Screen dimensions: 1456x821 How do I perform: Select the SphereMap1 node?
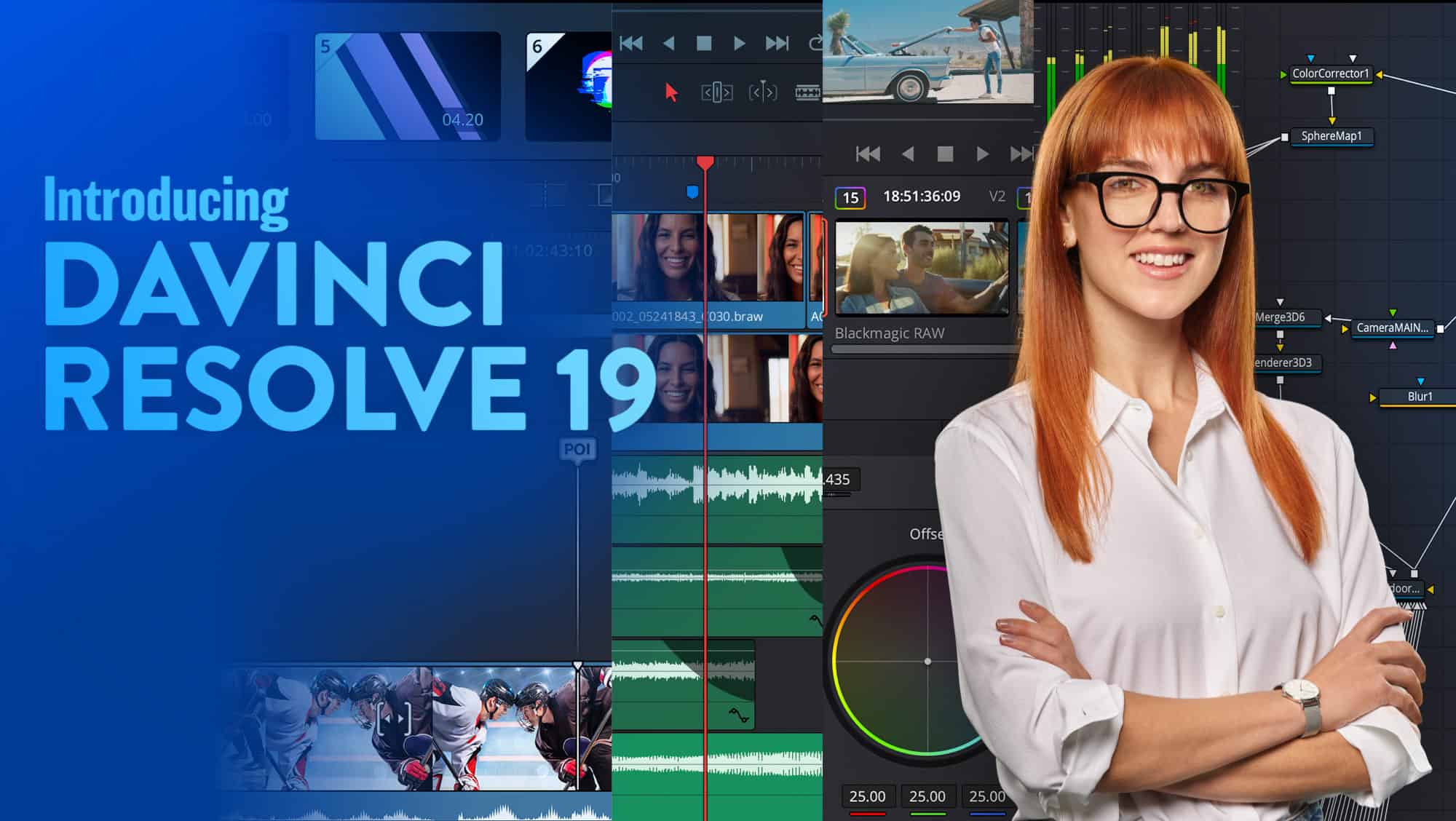[1331, 136]
